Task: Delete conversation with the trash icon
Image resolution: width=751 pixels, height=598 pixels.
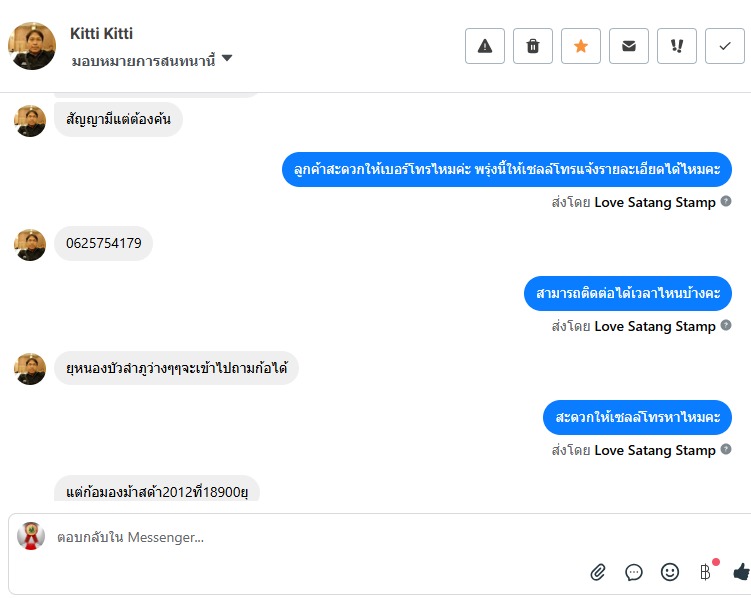Action: [533, 46]
